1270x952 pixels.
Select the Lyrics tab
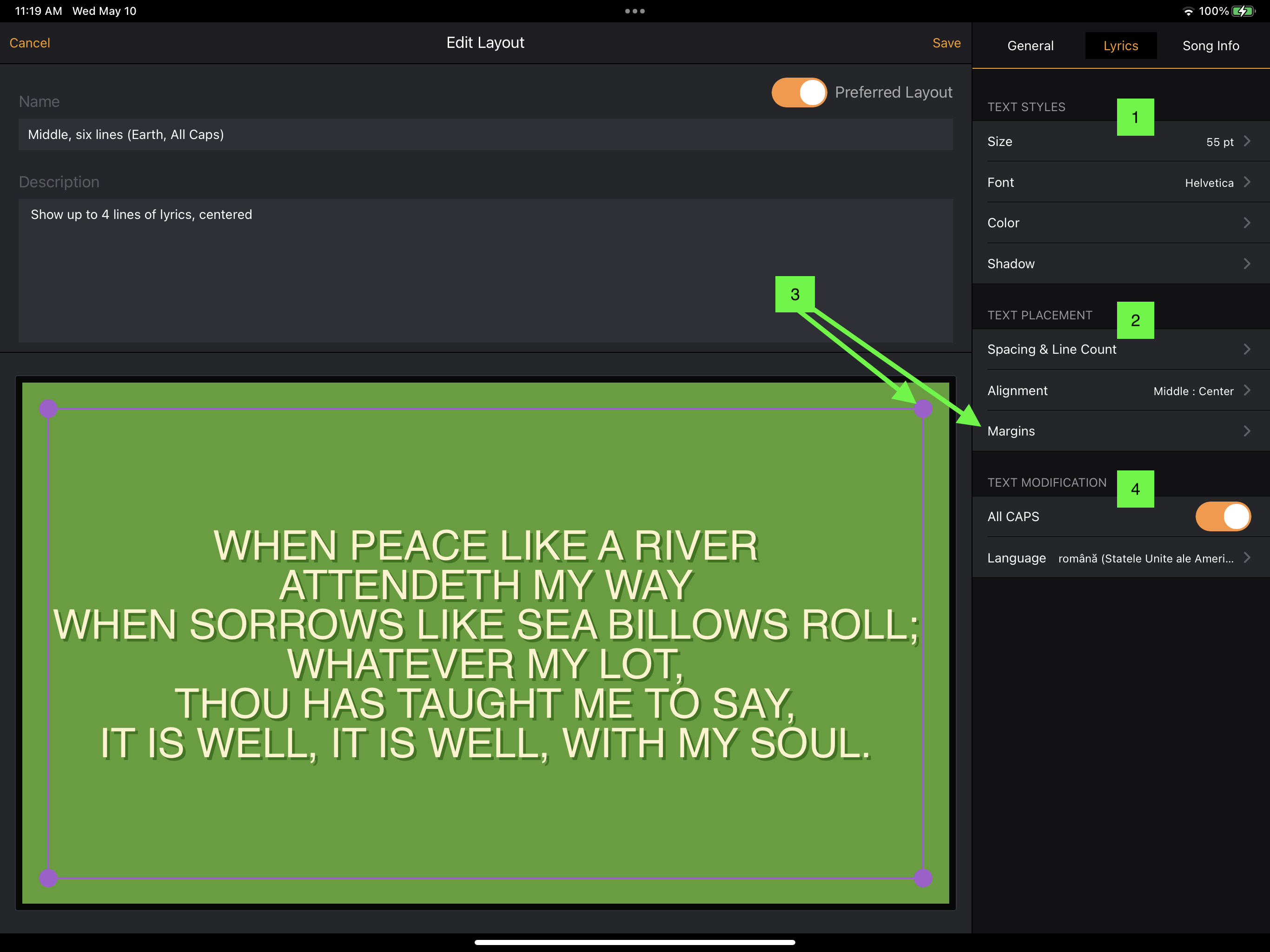(x=1120, y=46)
